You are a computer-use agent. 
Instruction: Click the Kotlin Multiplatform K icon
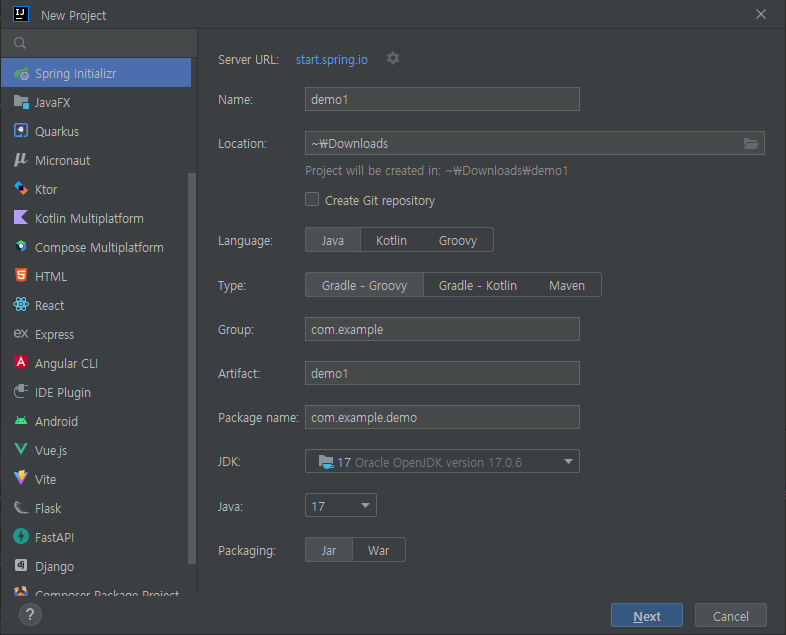point(21,218)
